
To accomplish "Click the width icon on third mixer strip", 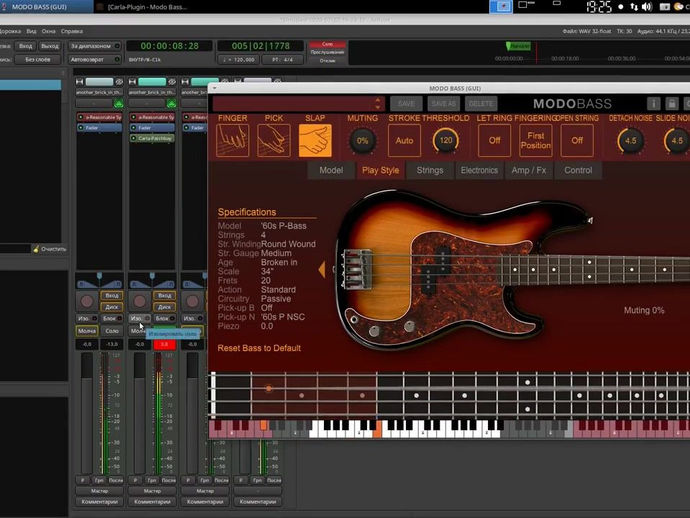I will tap(185, 82).
